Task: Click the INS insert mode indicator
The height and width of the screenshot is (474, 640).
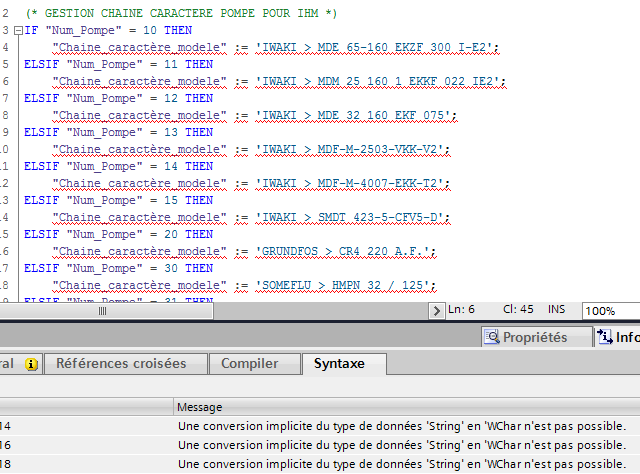Action: tap(557, 310)
